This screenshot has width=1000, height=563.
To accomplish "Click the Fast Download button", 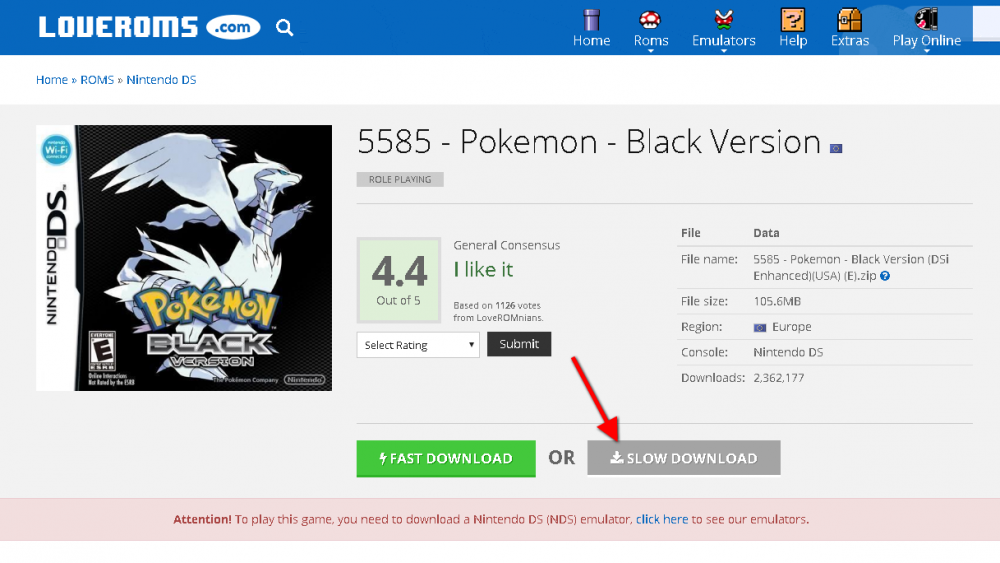I will click(446, 458).
